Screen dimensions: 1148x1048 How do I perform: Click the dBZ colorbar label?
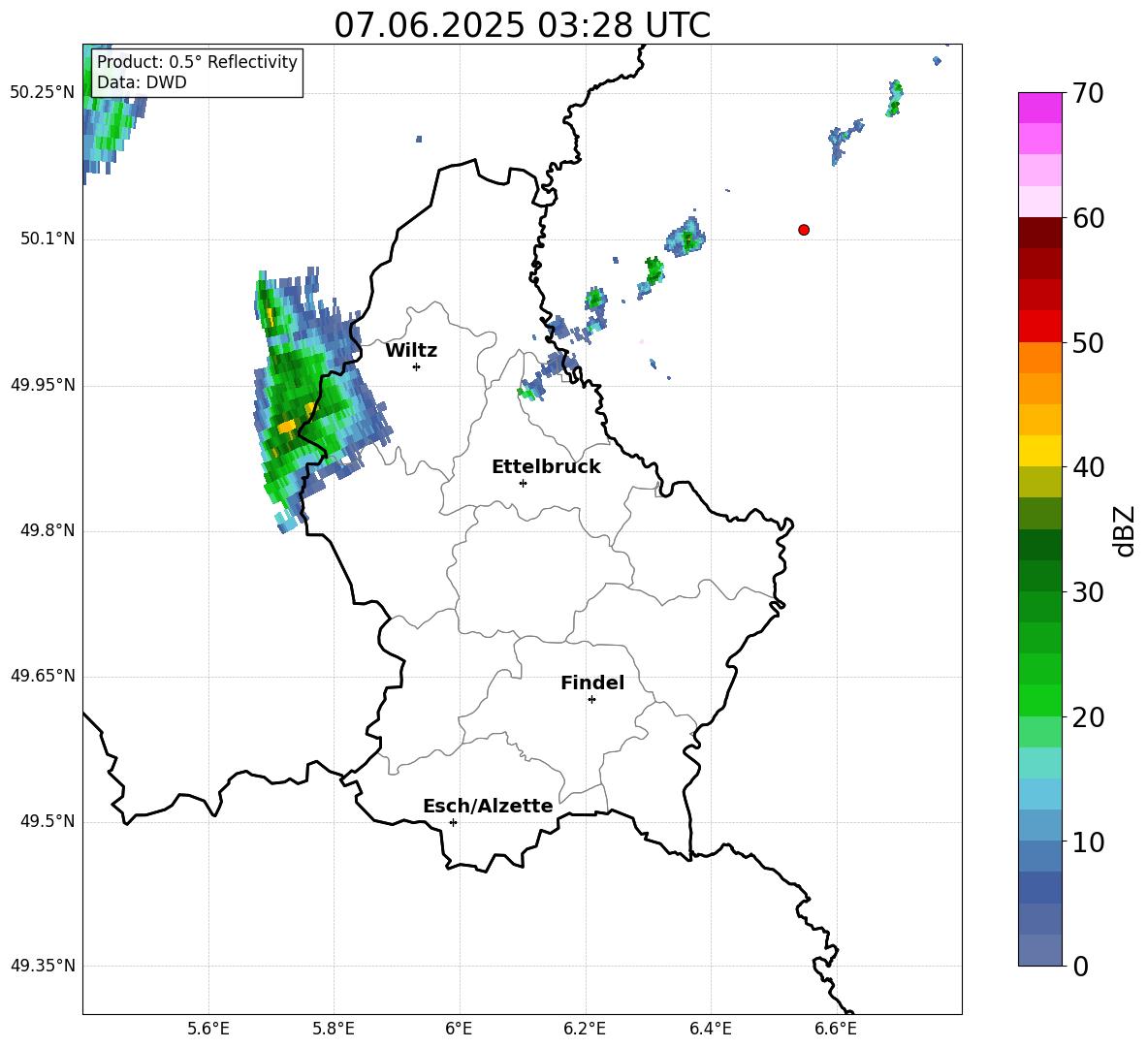(1126, 530)
